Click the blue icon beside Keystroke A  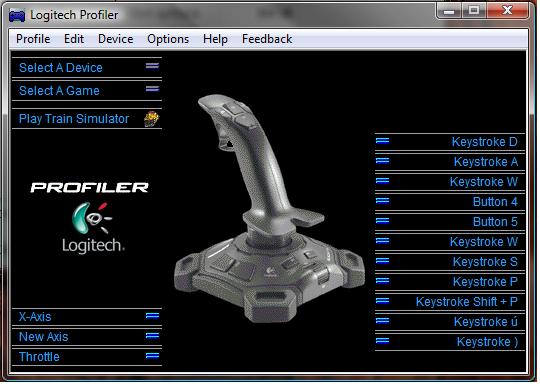[x=382, y=160]
